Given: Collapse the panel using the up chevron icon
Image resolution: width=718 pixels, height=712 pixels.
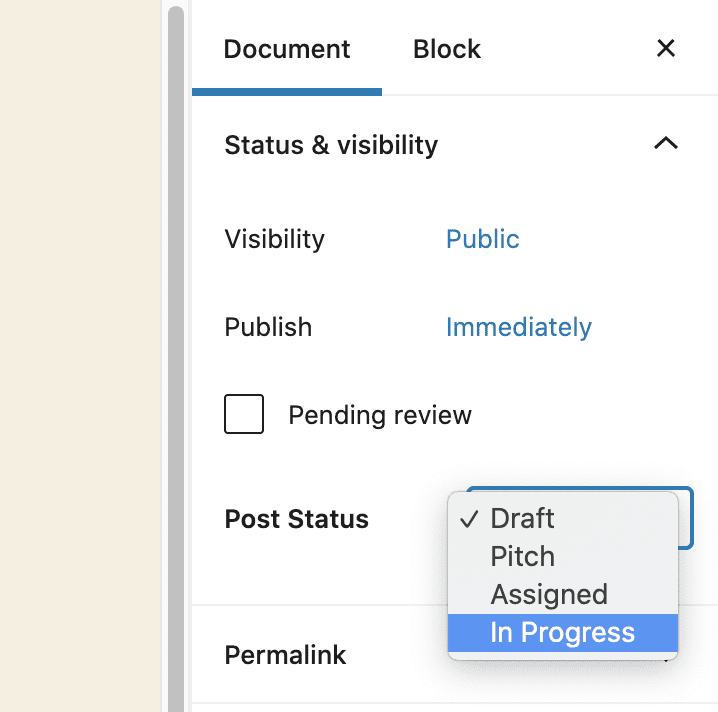Looking at the screenshot, I should (665, 144).
